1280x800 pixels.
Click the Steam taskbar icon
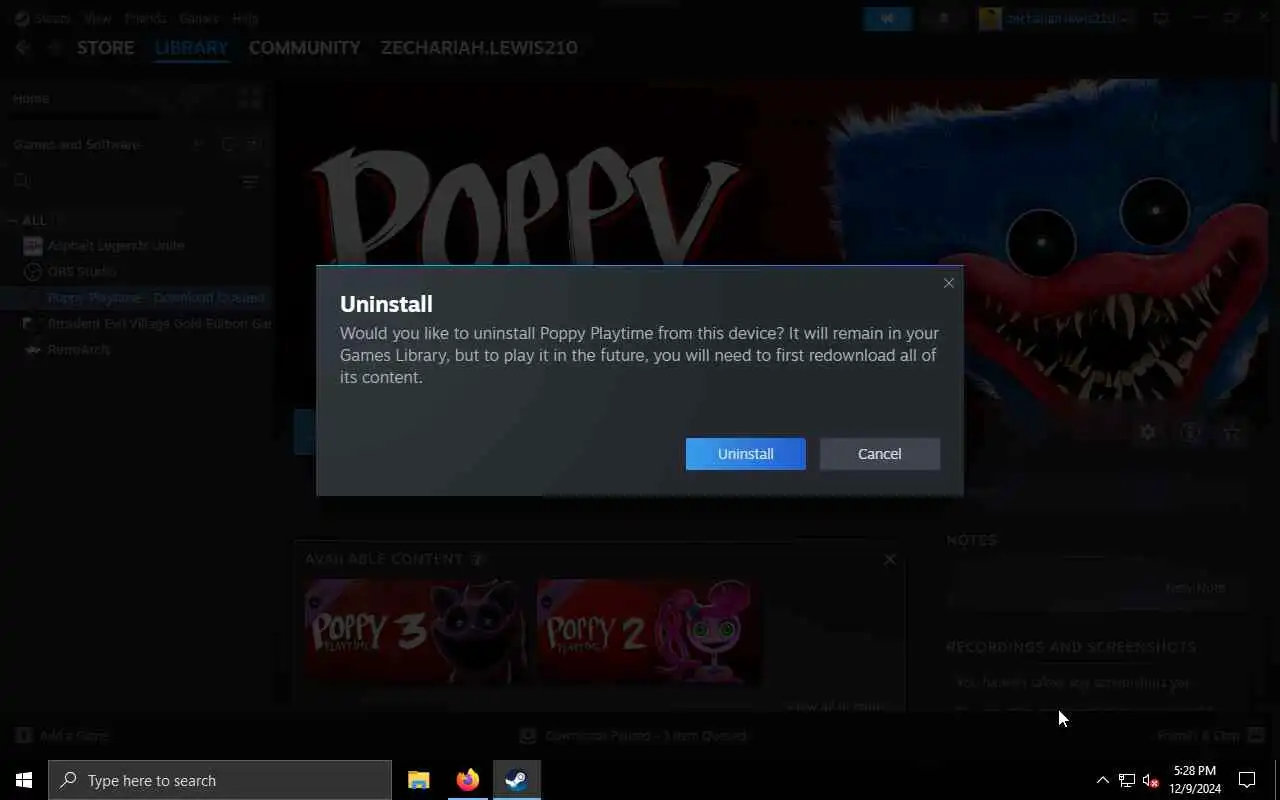coord(517,780)
